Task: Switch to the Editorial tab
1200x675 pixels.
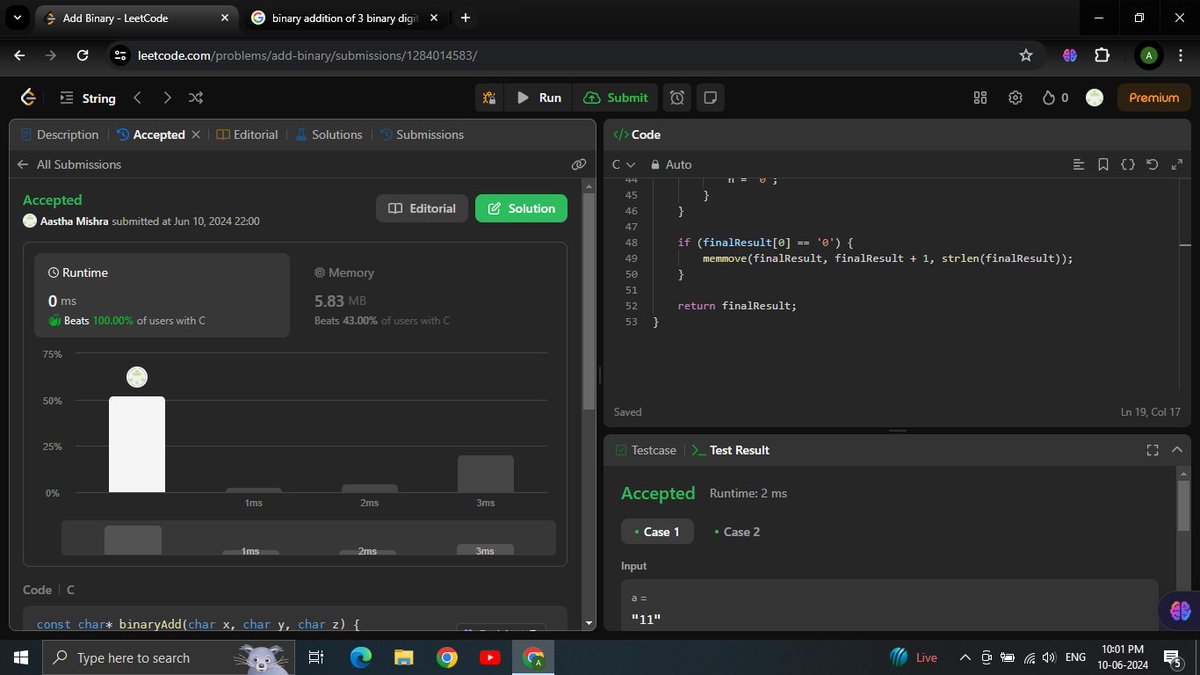Action: click(x=247, y=134)
